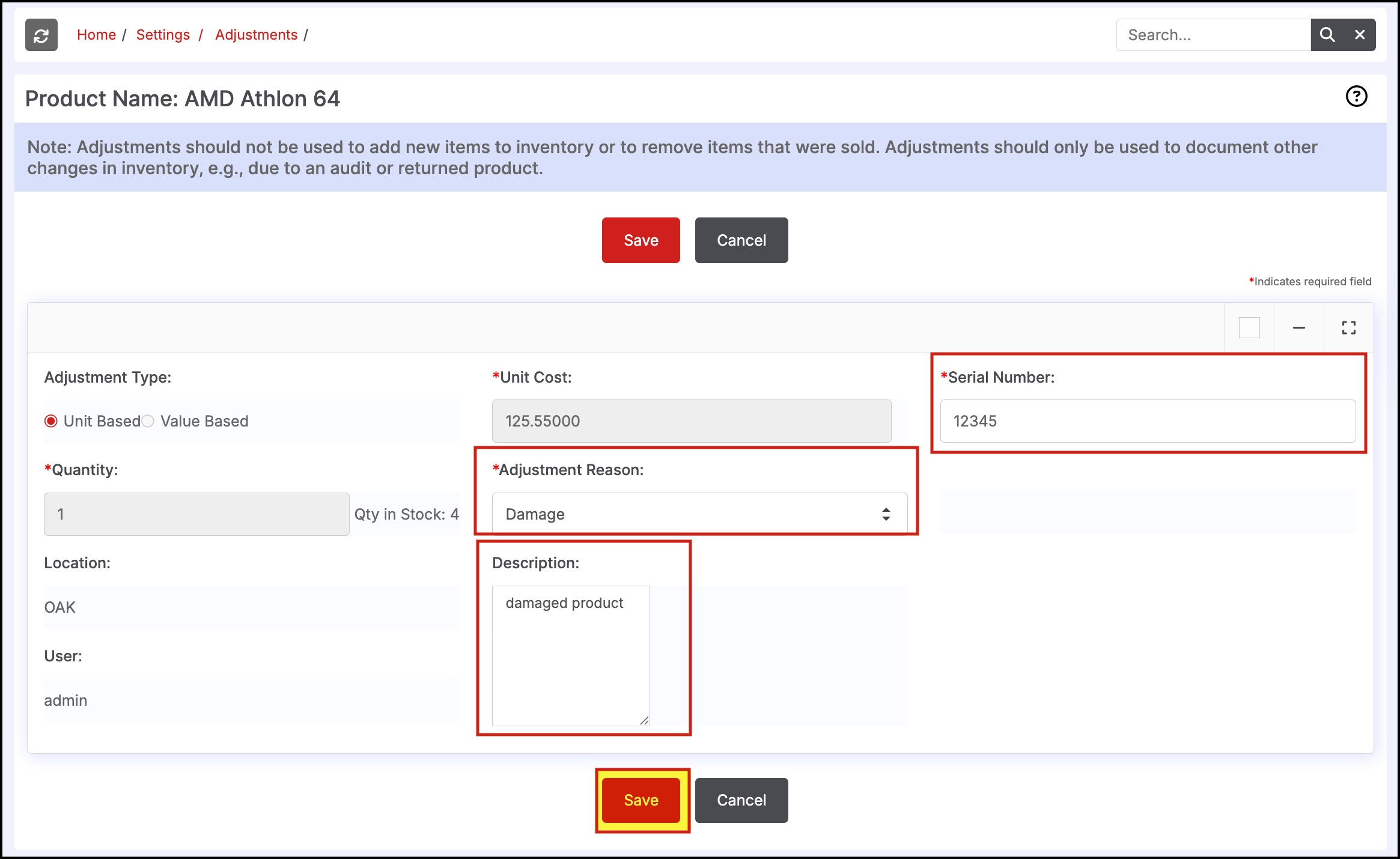This screenshot has width=1400, height=859.
Task: Focus the Search input field
Action: 1213,35
